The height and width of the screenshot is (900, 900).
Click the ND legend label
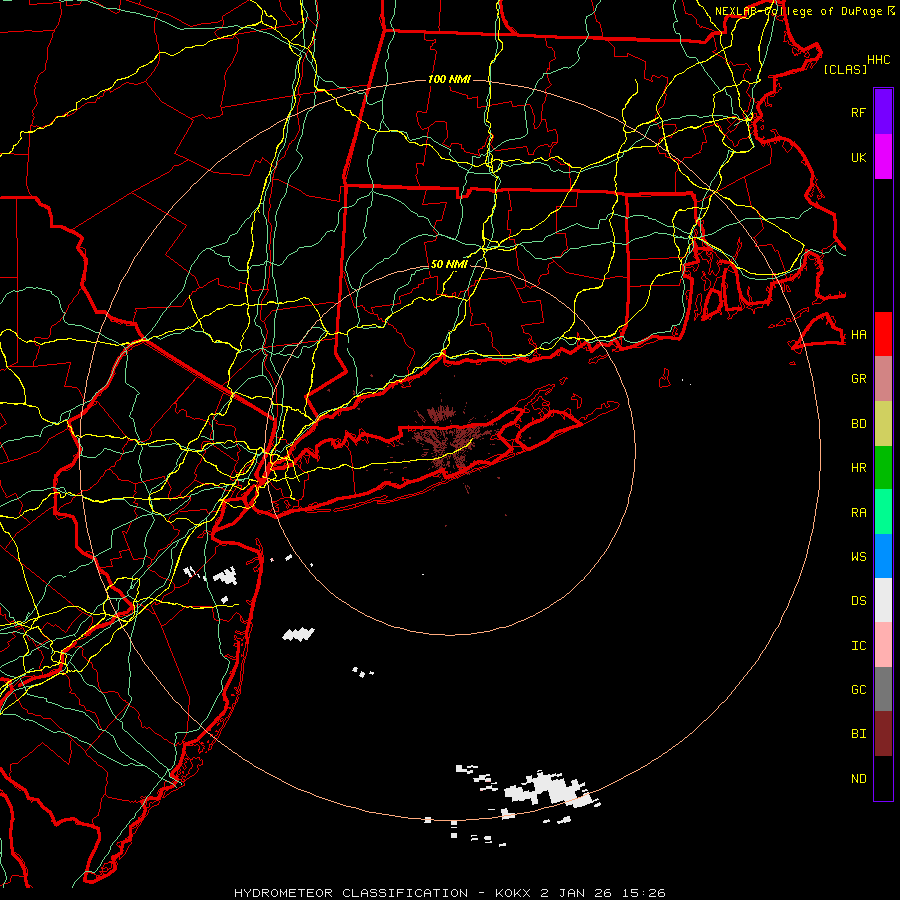click(859, 779)
